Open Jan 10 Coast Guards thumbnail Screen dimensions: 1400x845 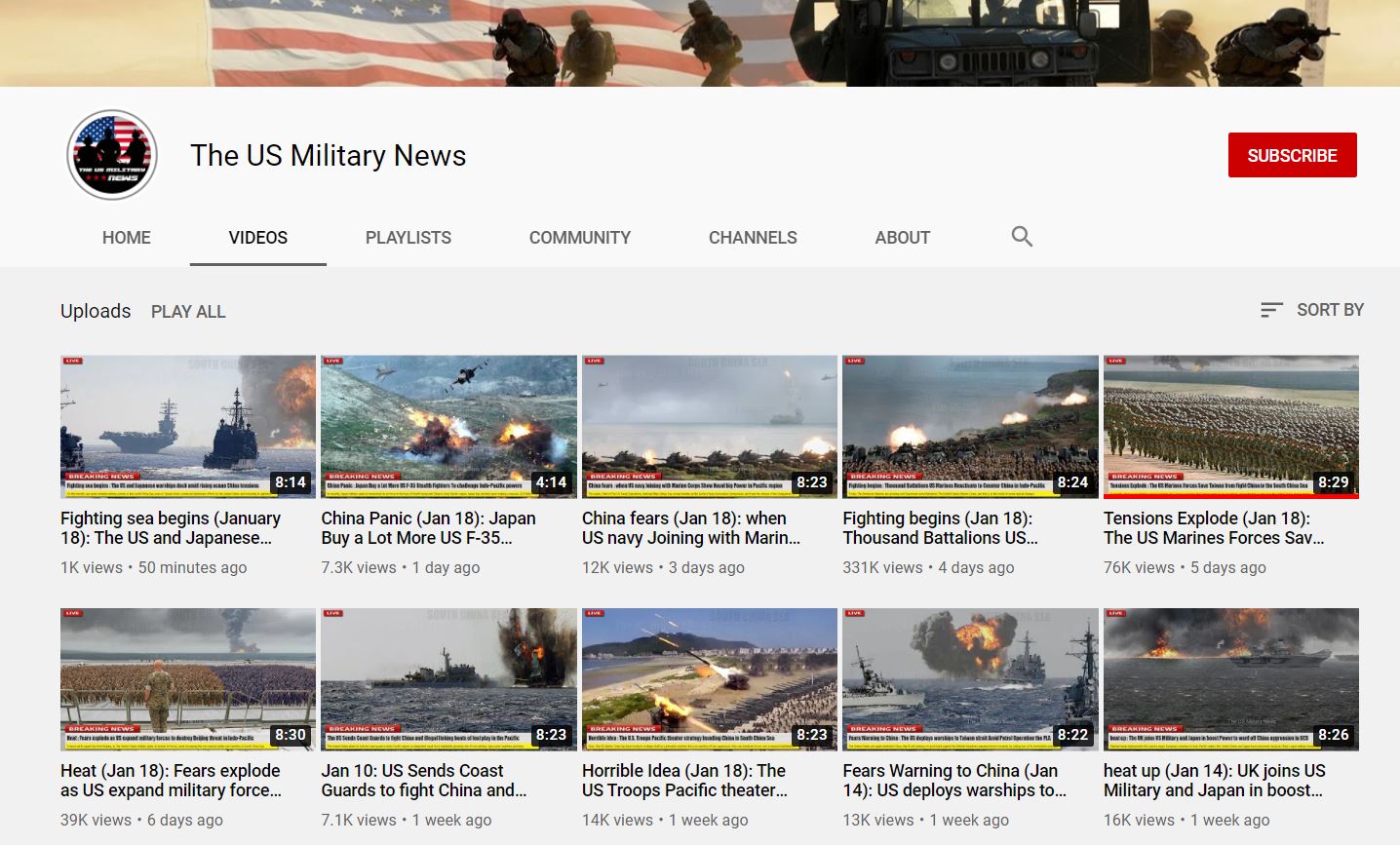(448, 679)
